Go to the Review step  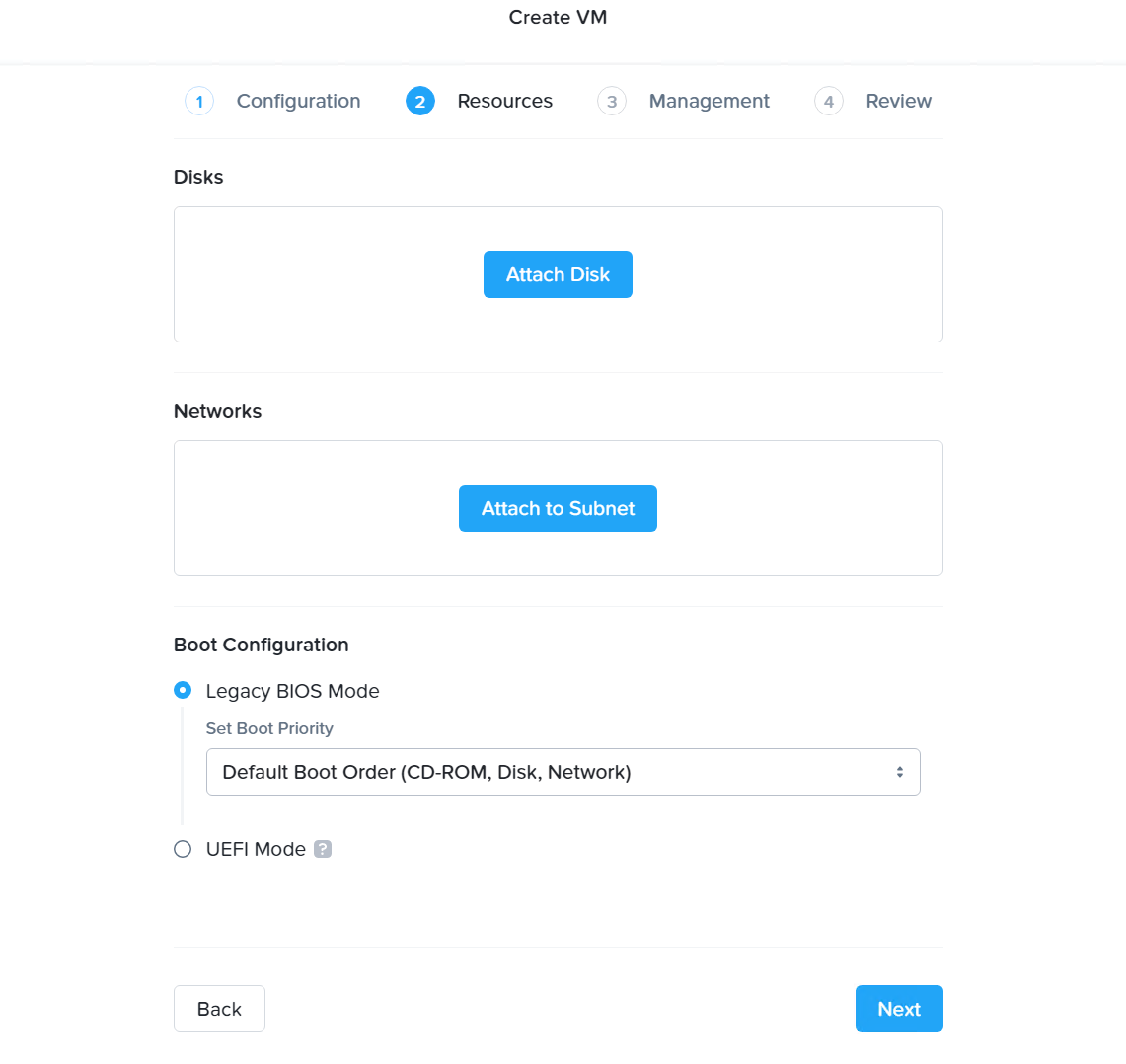pyautogui.click(x=898, y=101)
